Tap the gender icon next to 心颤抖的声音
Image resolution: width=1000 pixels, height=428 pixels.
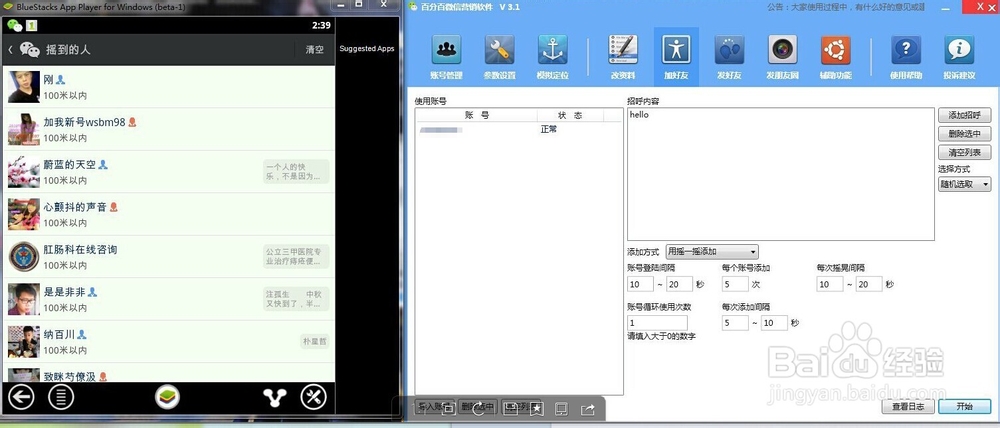[114, 207]
